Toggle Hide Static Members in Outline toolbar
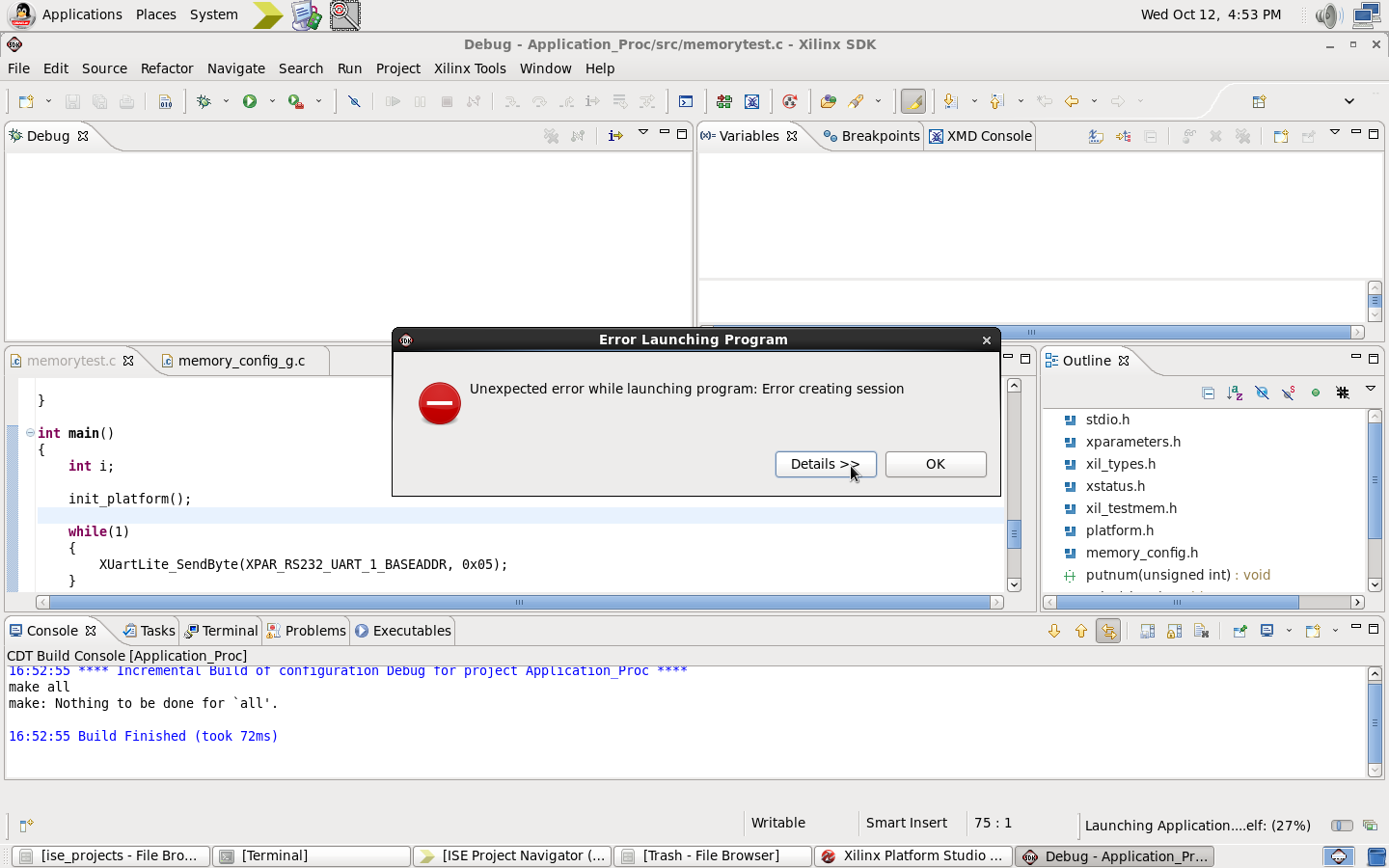This screenshot has height=868, width=1389. [1289, 393]
